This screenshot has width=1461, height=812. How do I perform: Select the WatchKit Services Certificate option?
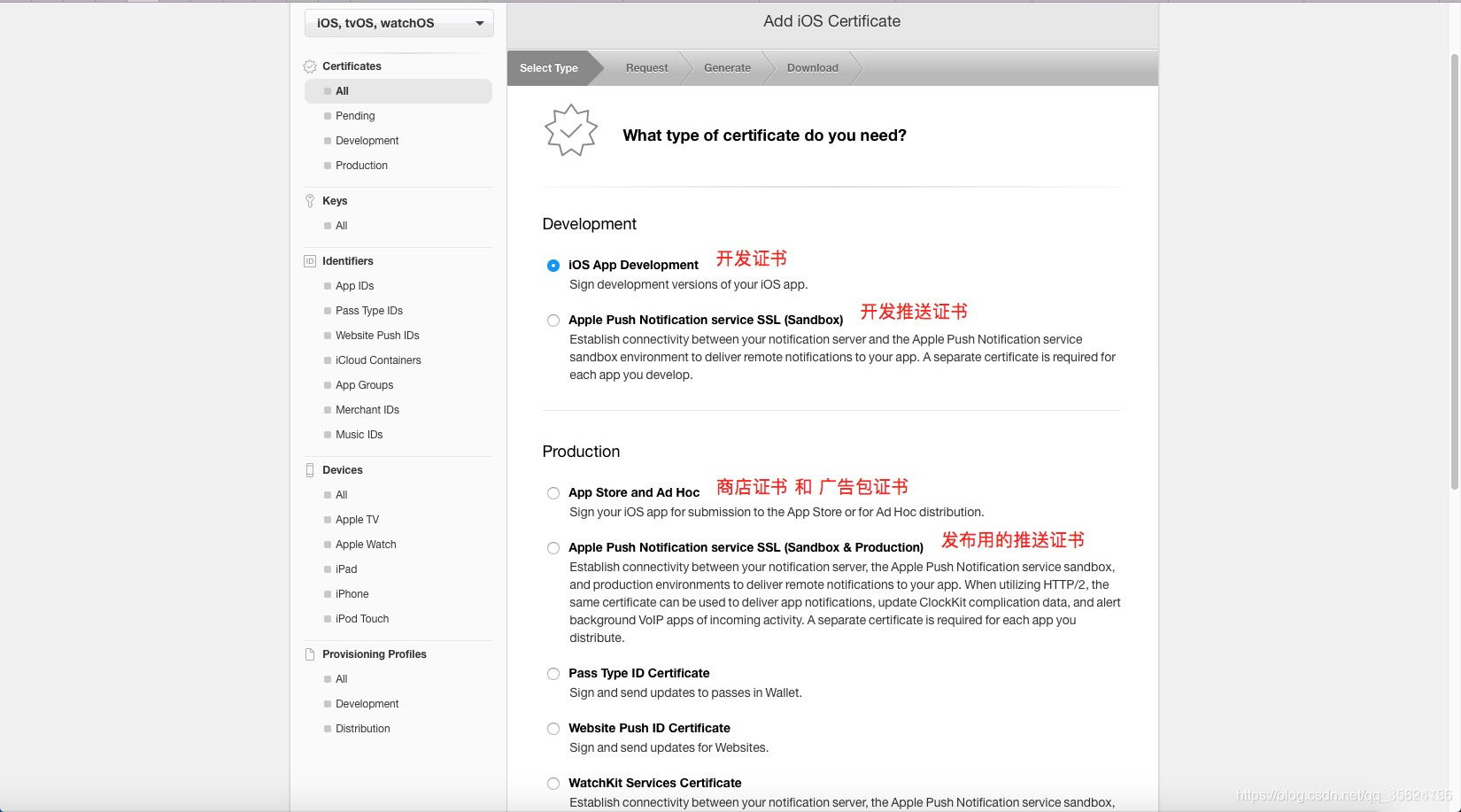pyautogui.click(x=553, y=784)
